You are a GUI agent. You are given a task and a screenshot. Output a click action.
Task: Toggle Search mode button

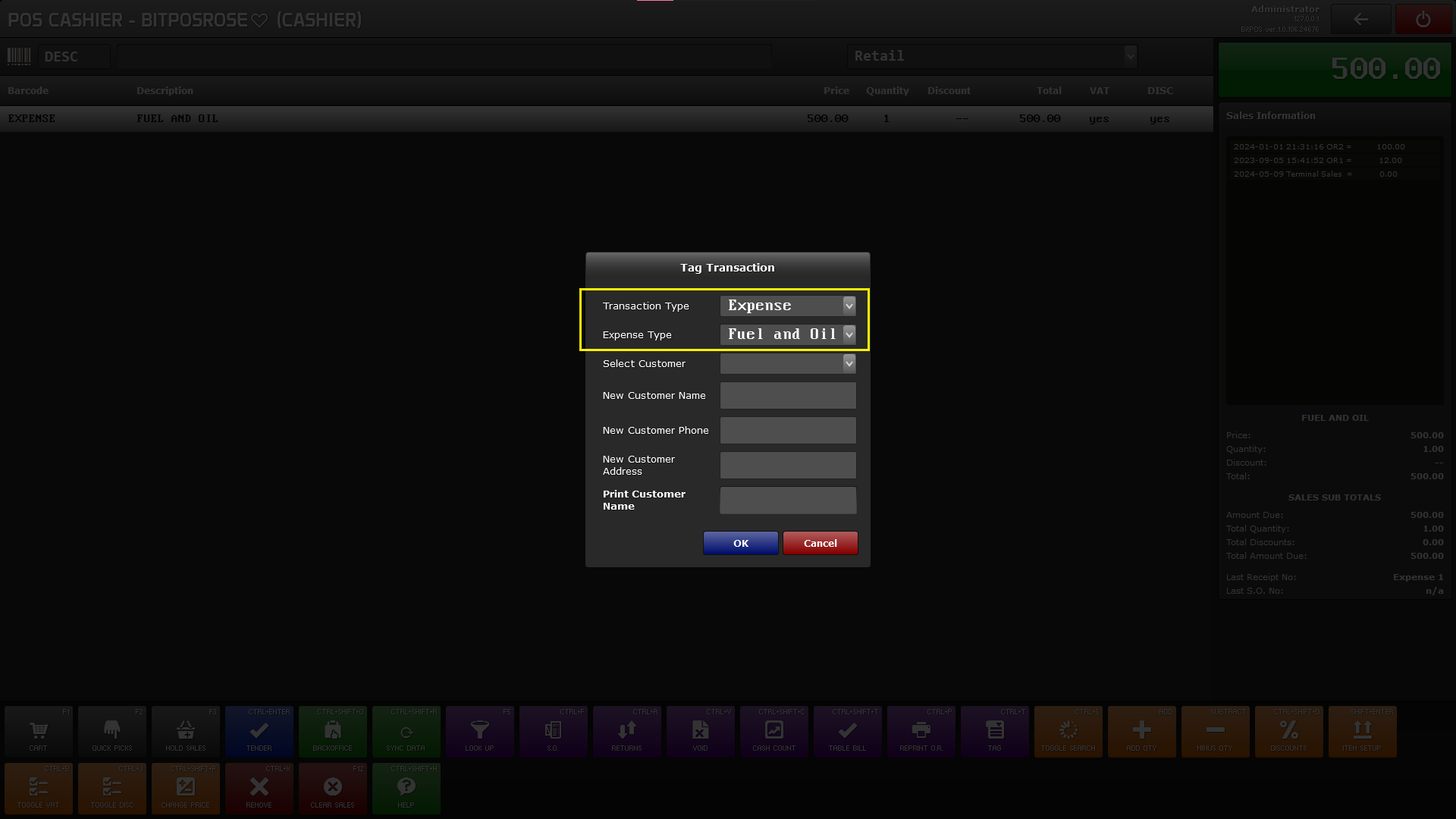tap(1068, 732)
